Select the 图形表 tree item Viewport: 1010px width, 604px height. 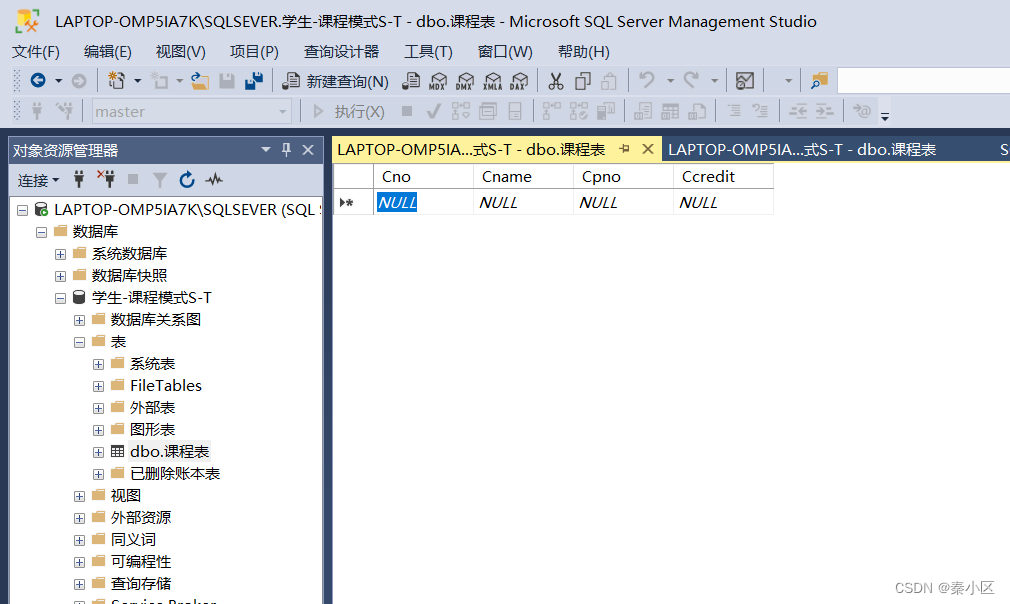[153, 429]
